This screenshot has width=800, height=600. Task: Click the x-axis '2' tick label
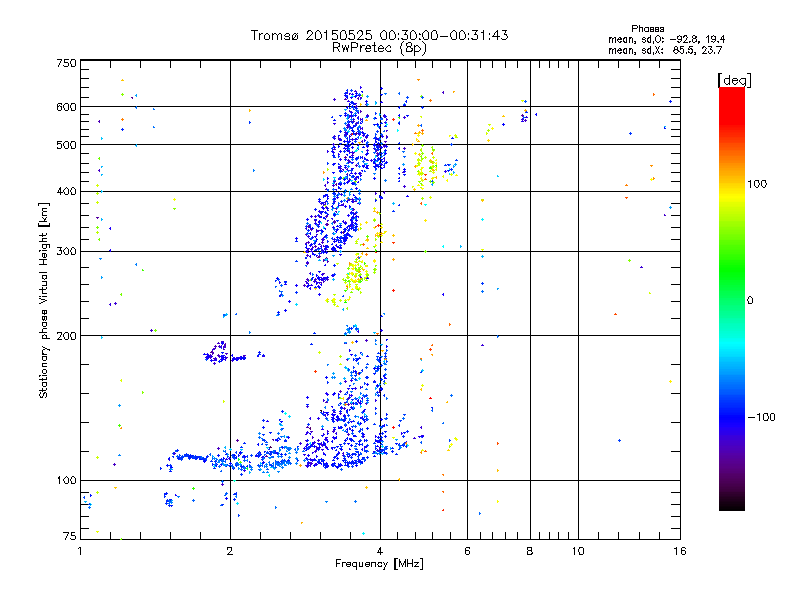(x=230, y=551)
